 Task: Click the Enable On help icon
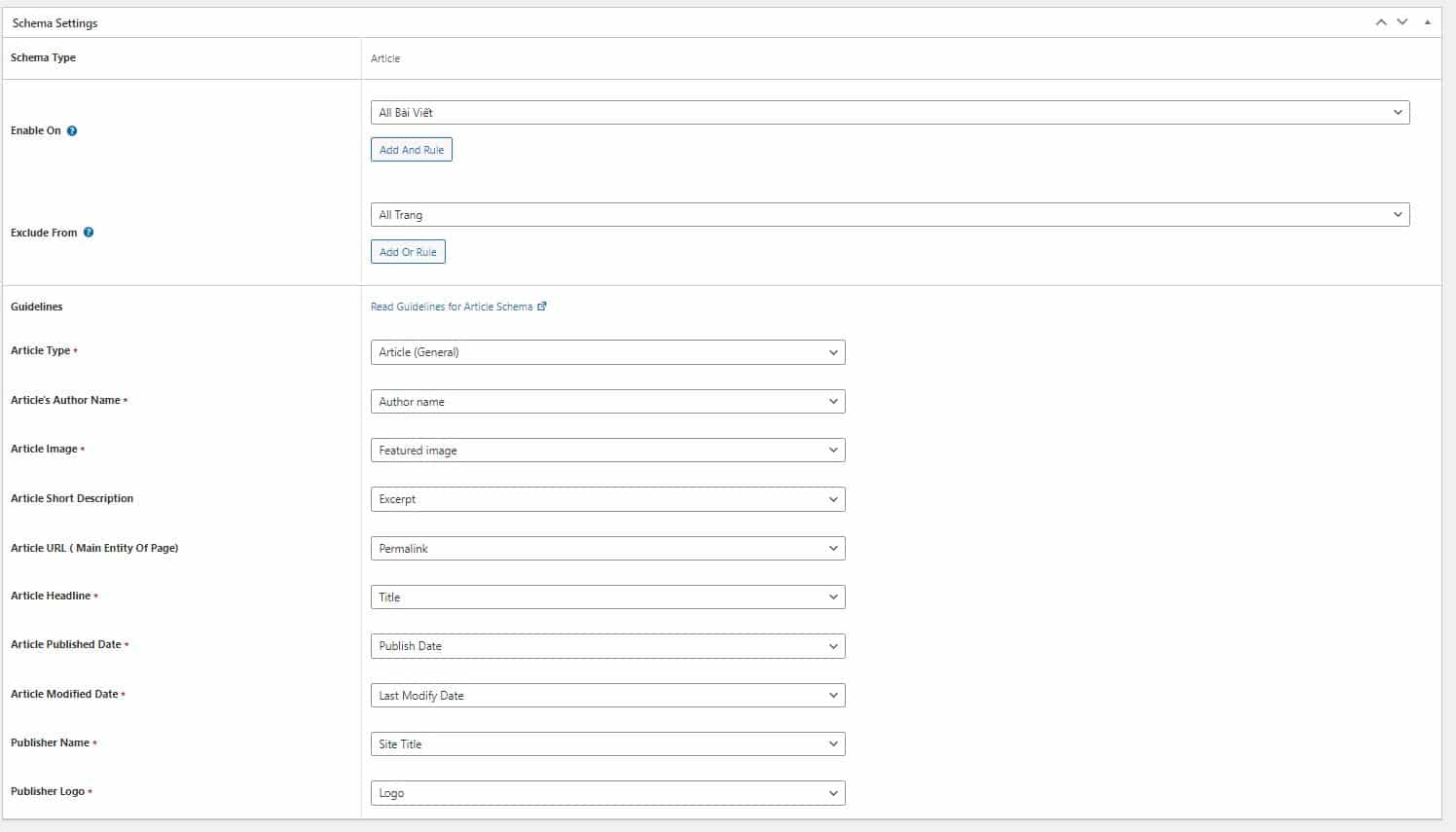(72, 130)
